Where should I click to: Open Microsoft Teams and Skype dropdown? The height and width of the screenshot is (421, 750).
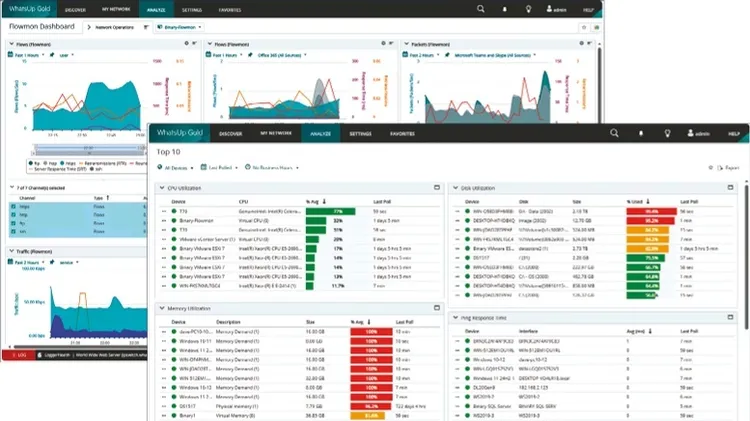pyautogui.click(x=495, y=55)
